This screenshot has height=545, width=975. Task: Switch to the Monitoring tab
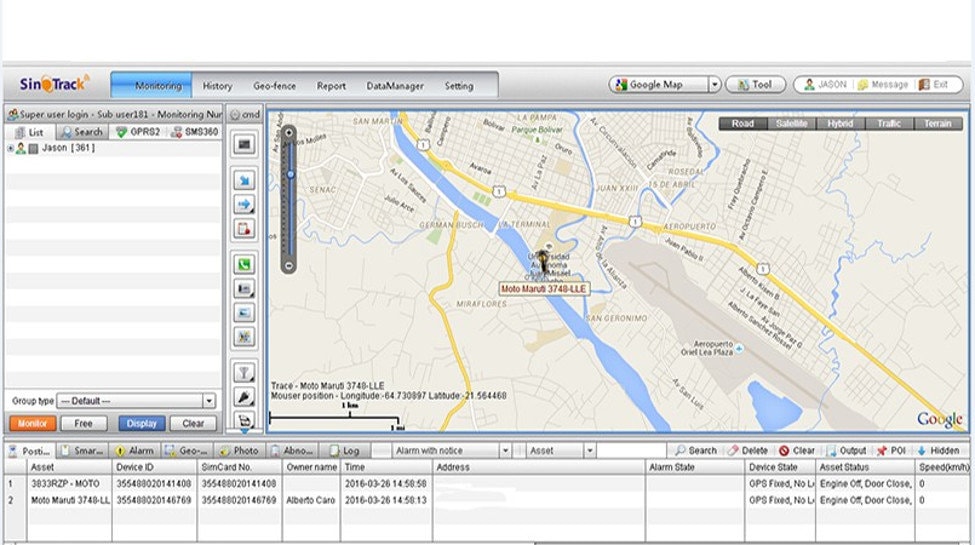click(152, 85)
